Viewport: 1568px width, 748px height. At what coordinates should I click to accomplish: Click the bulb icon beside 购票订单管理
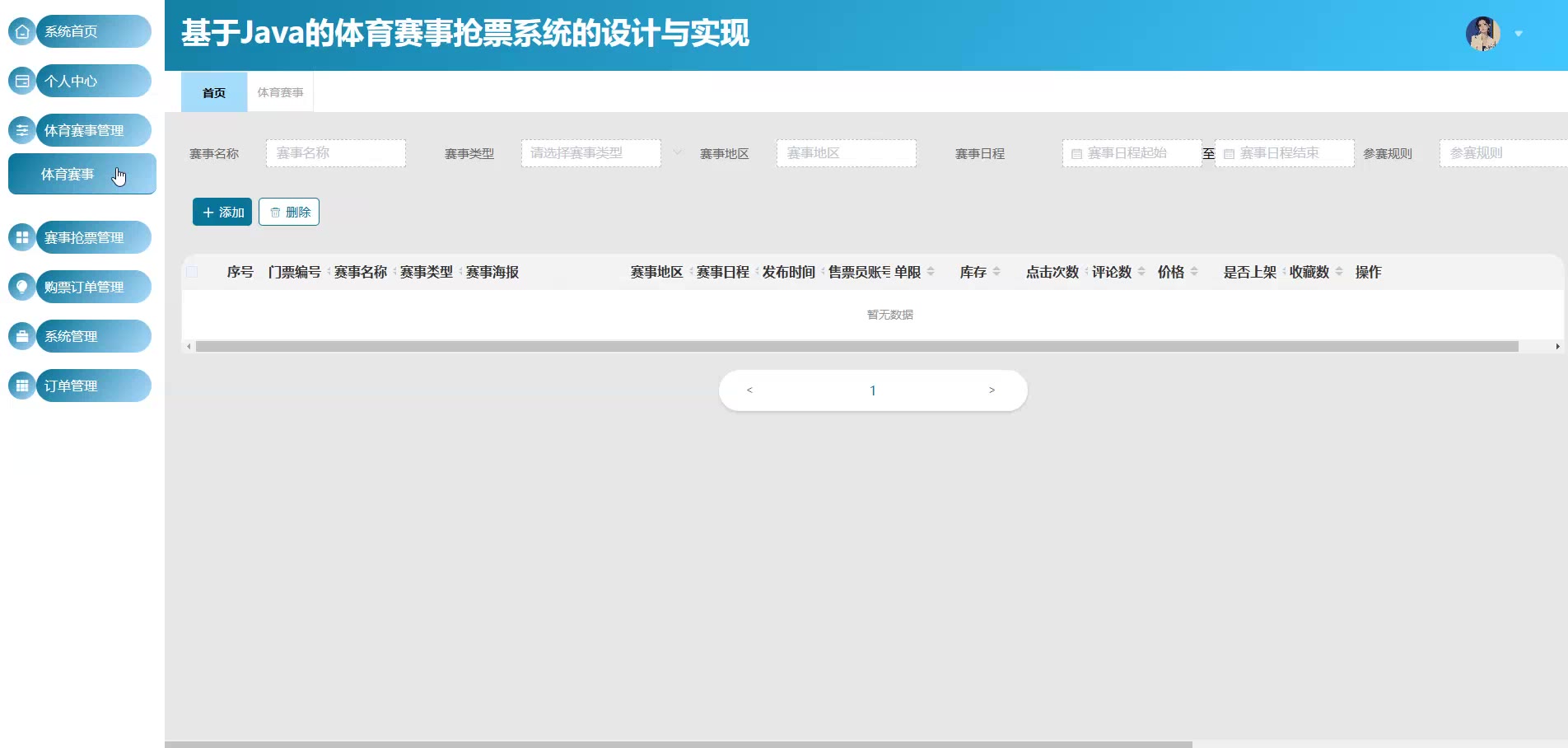22,287
